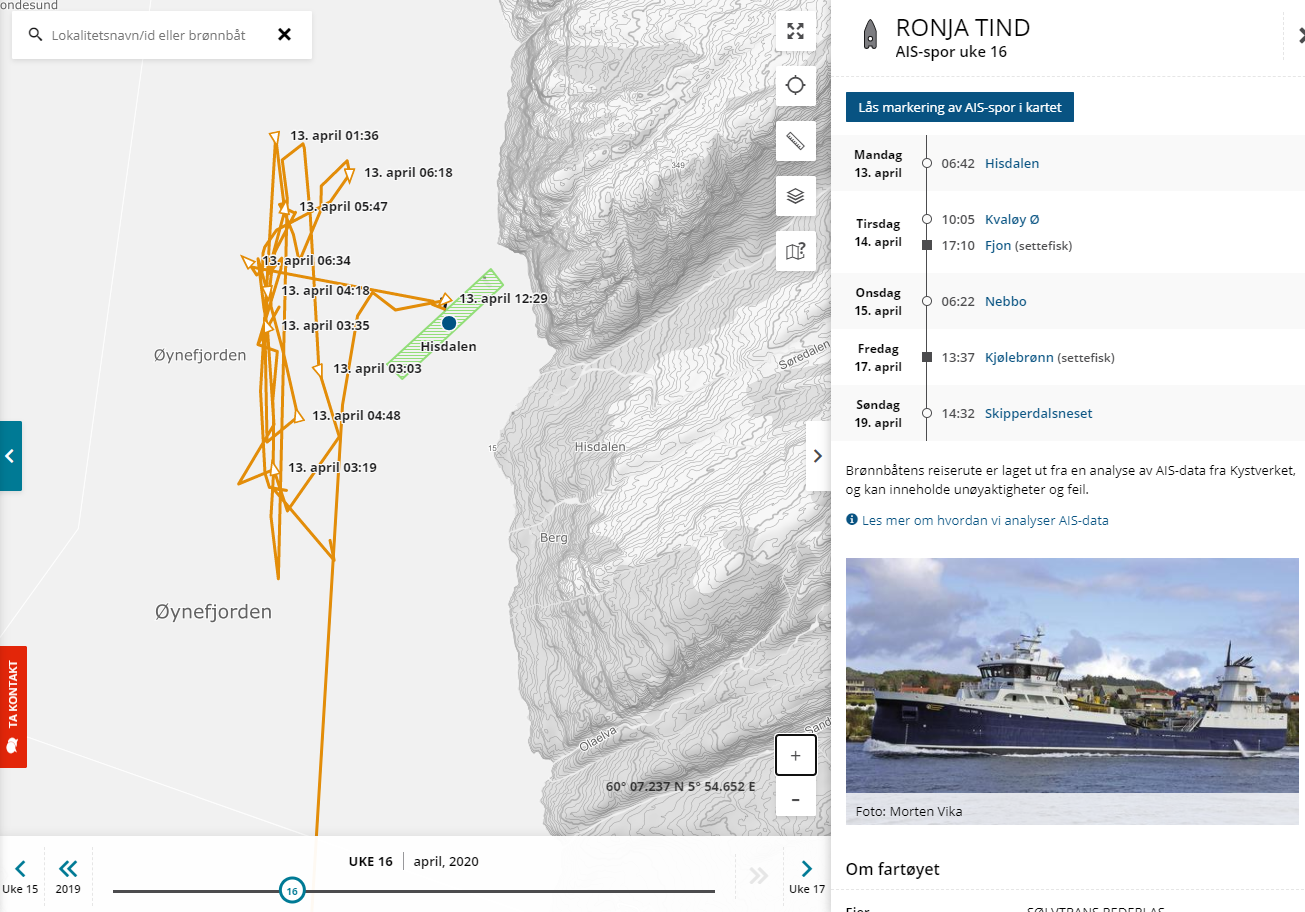Click the info icon before Les mer
Image resolution: width=1305 pixels, height=912 pixels.
coord(852,520)
